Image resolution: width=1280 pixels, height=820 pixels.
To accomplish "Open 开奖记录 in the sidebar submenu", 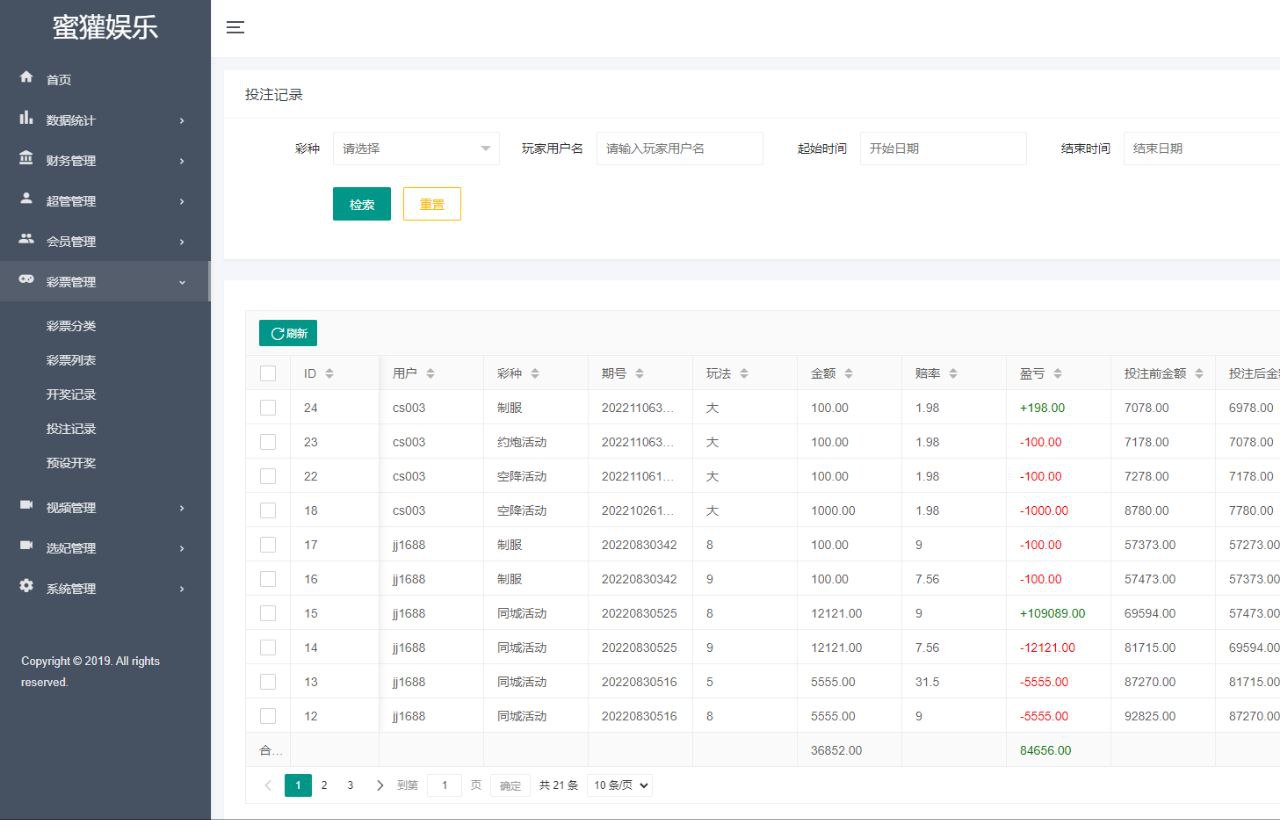I will pyautogui.click(x=71, y=395).
